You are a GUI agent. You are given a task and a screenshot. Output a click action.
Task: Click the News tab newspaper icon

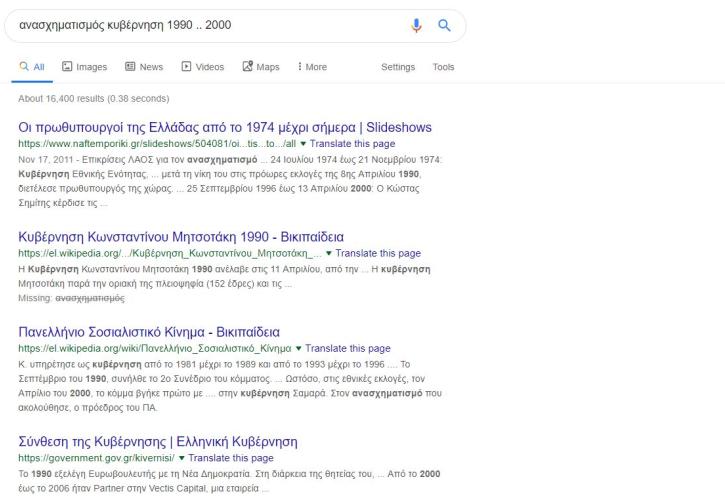(130, 67)
